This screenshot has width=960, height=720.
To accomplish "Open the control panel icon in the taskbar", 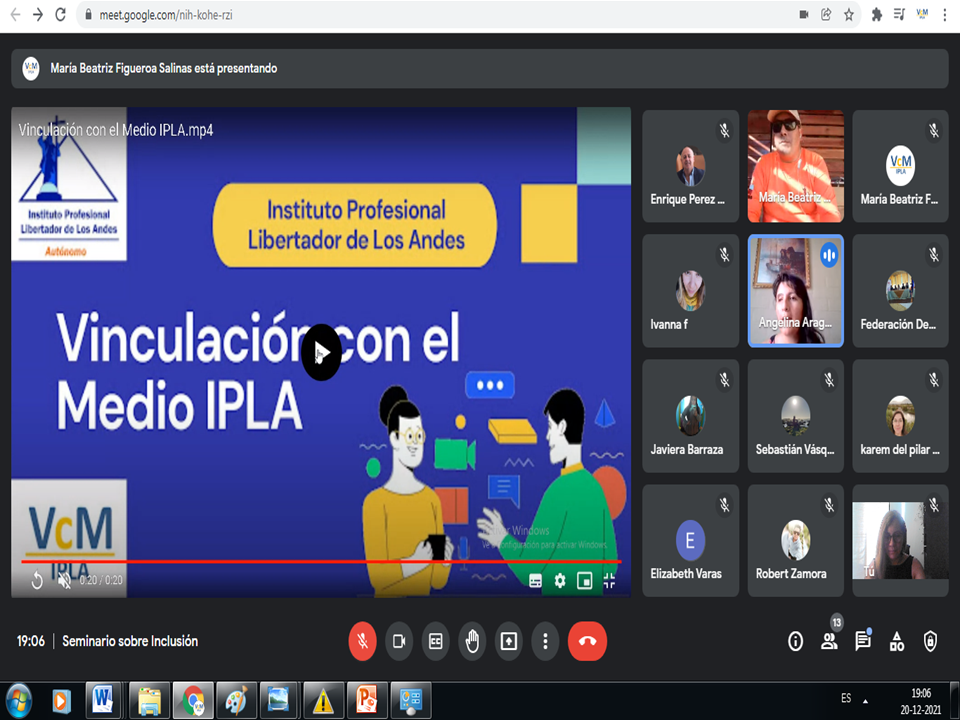I will [411, 700].
